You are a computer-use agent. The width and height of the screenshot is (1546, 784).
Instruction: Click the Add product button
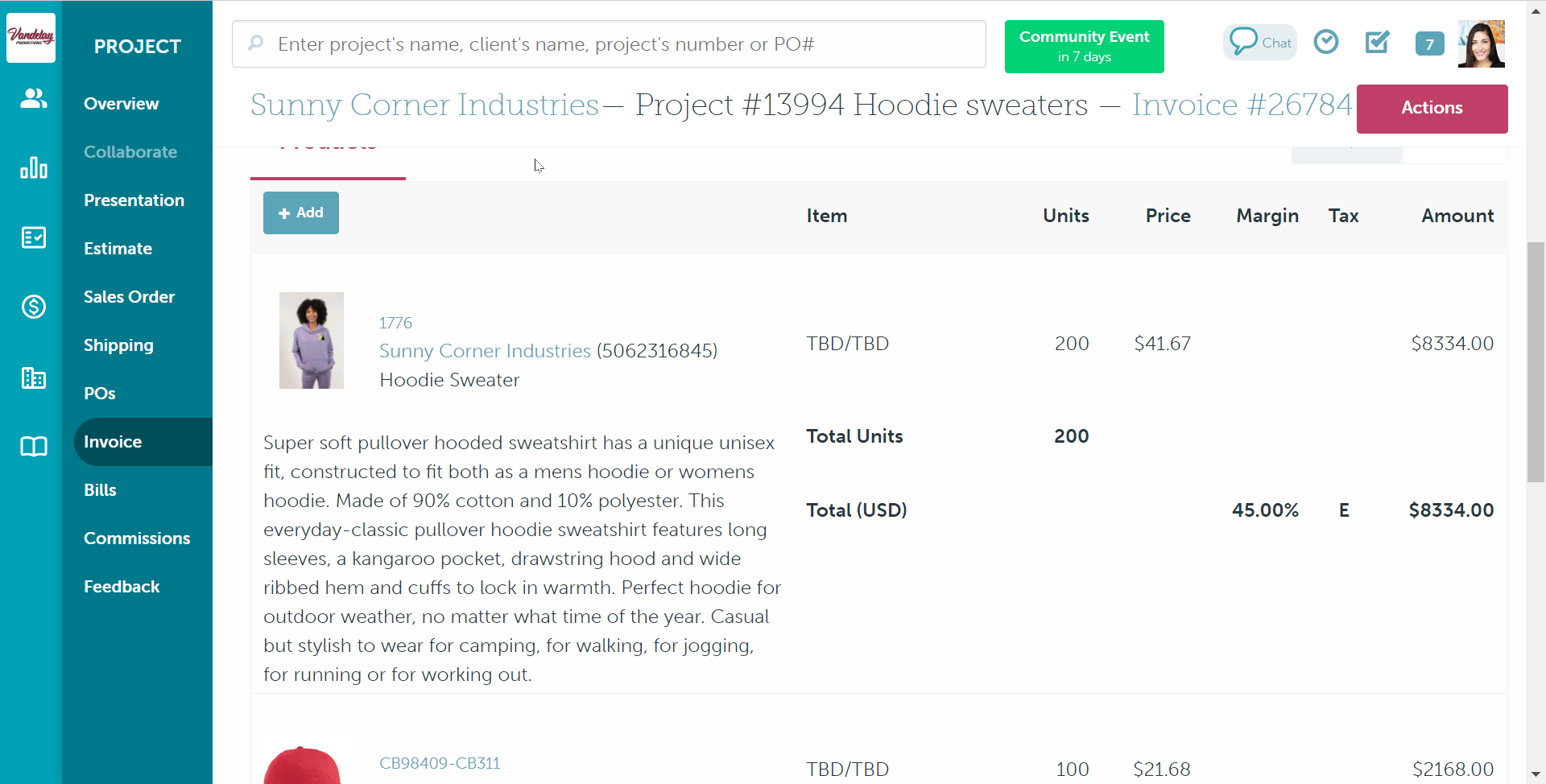coord(300,213)
